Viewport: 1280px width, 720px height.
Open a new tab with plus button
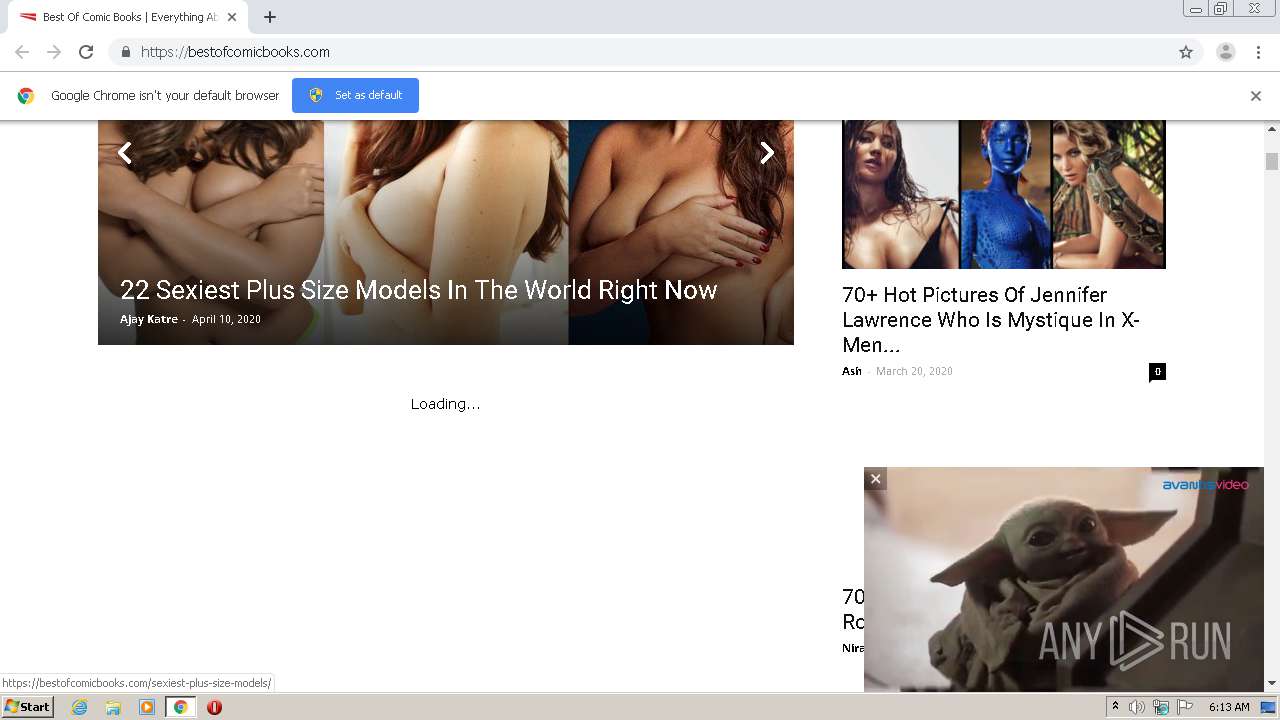click(270, 17)
